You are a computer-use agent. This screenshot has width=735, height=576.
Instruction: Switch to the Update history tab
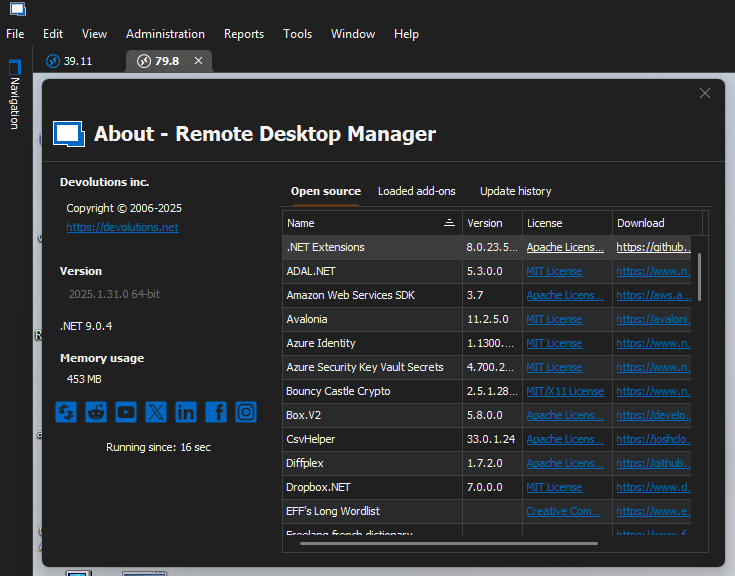coord(516,191)
